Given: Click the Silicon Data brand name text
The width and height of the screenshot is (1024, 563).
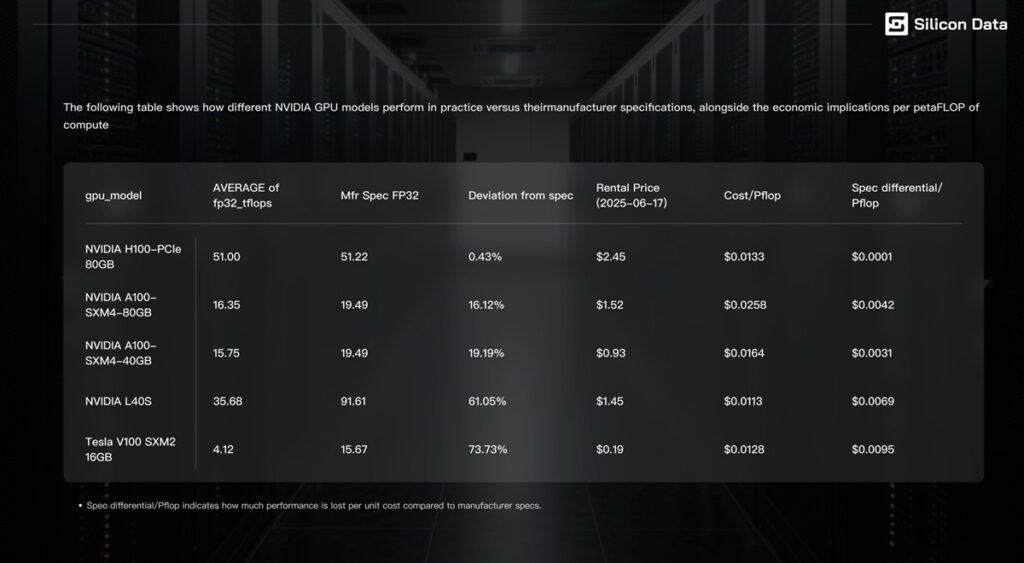Looking at the screenshot, I should pos(960,25).
